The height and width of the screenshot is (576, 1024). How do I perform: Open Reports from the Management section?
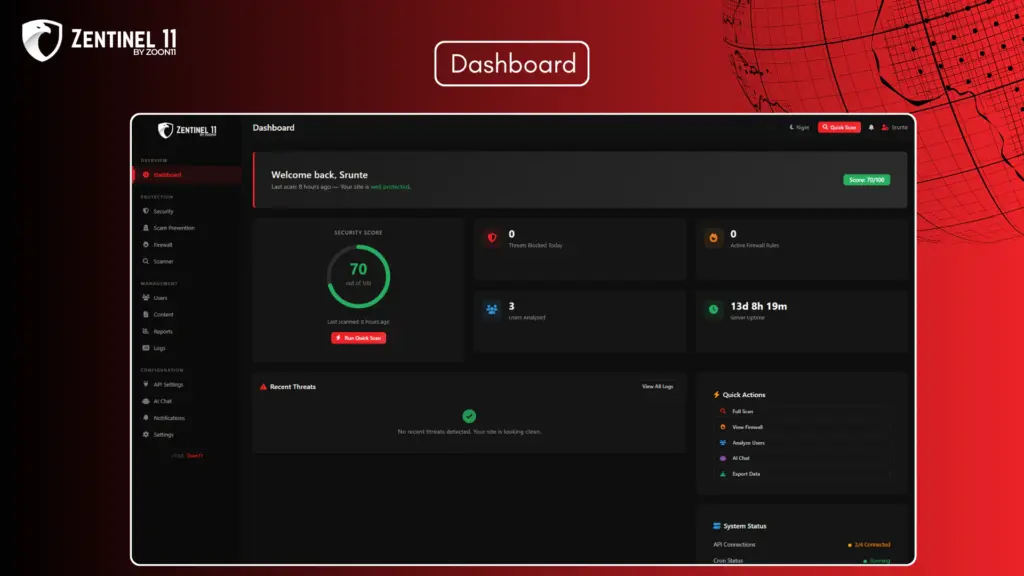162,331
